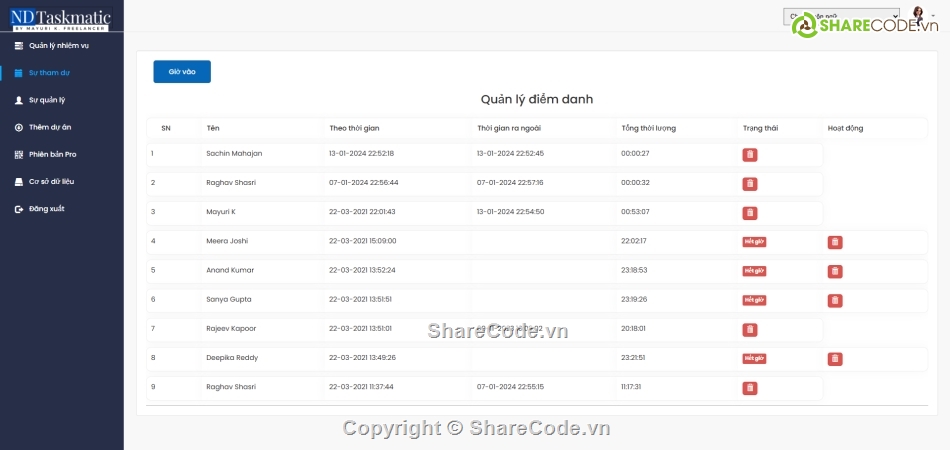This screenshot has height=450, width=950.
Task: Click the trash icon in Anand Kumar's row
Action: pos(835,271)
